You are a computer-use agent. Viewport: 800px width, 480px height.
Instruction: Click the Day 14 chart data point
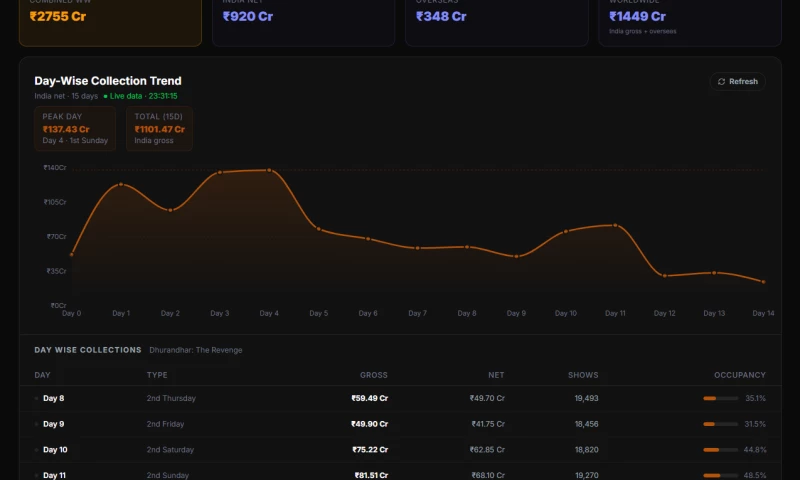tap(763, 282)
